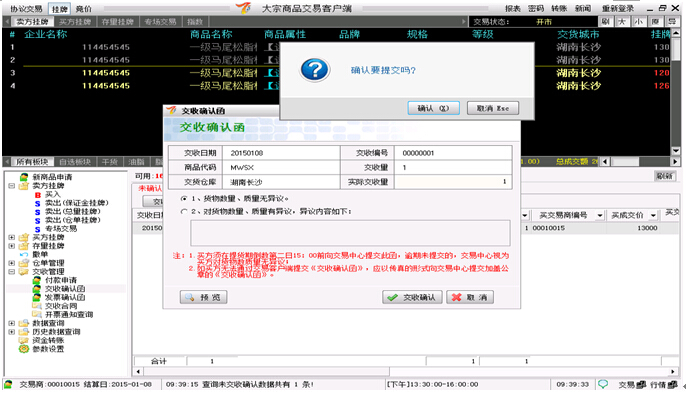Screen dimensions: 686x398
Task: Open 买成交价 column filter dropdown
Action: pos(653,215)
